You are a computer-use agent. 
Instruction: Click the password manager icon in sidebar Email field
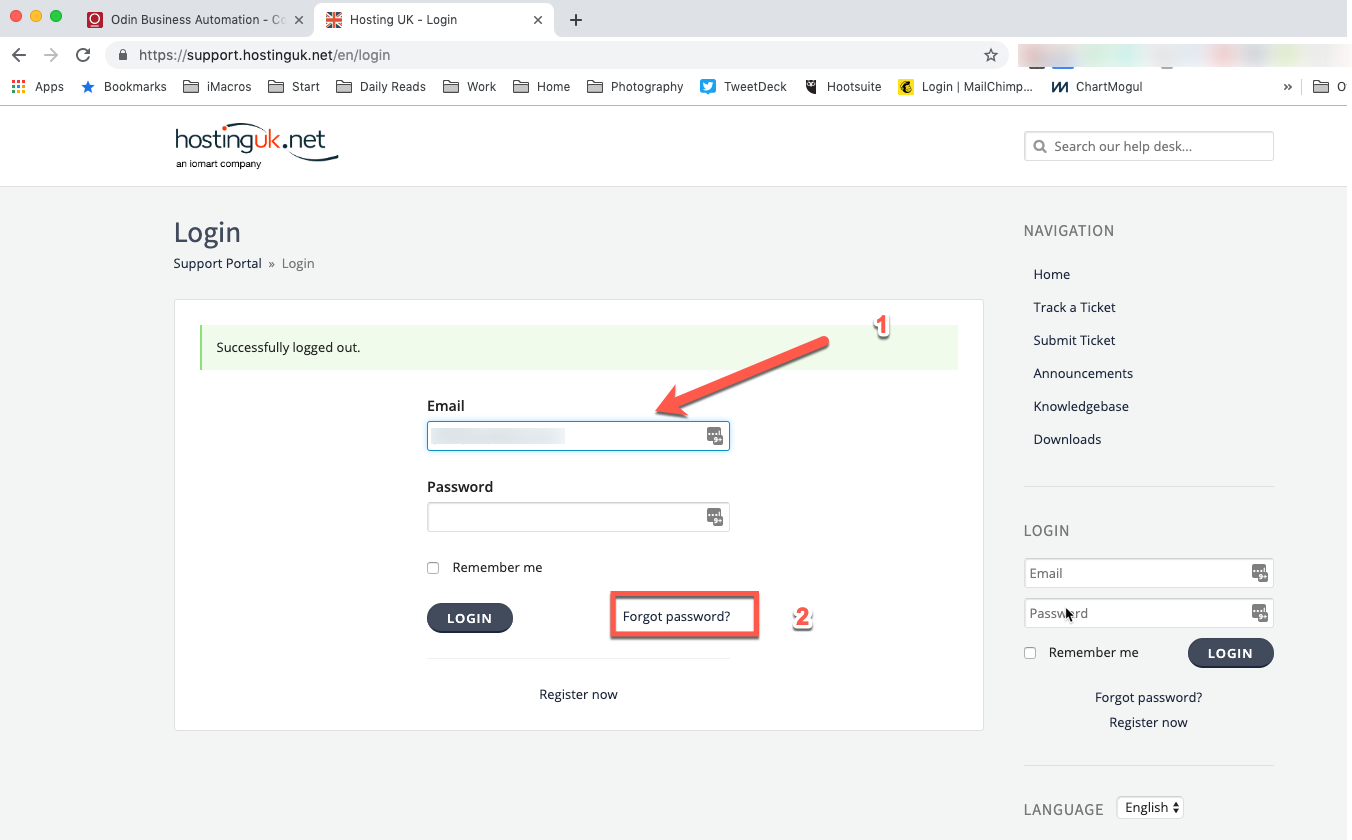click(x=1260, y=573)
